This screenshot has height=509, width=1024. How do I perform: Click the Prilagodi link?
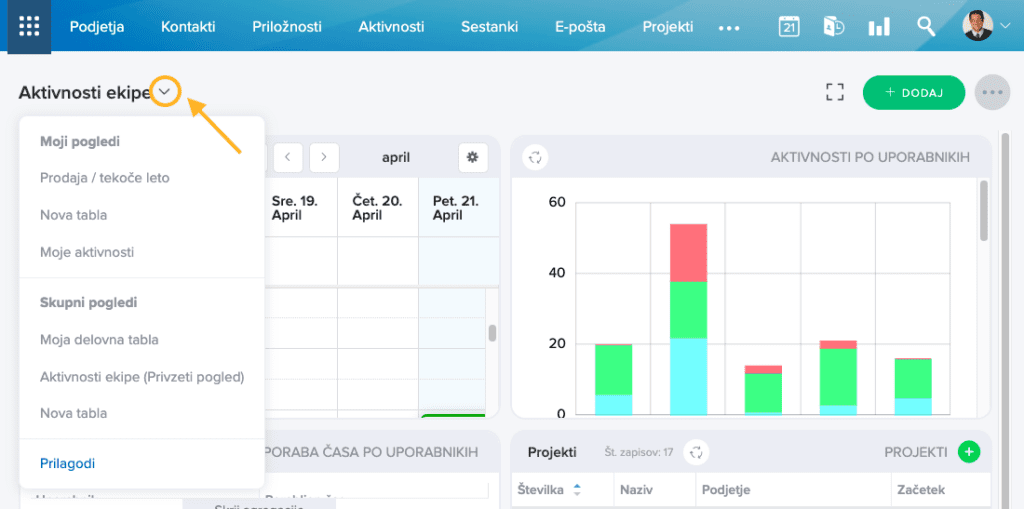pos(67,464)
